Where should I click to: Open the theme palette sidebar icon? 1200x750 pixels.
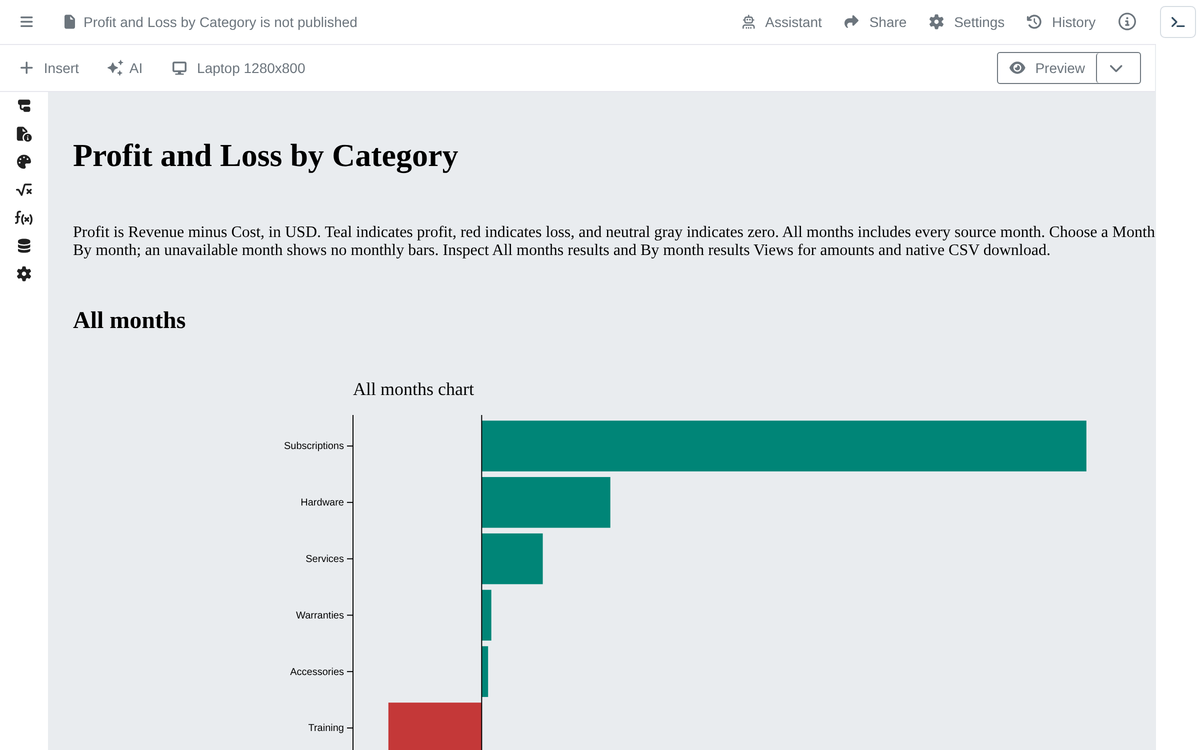point(24,162)
